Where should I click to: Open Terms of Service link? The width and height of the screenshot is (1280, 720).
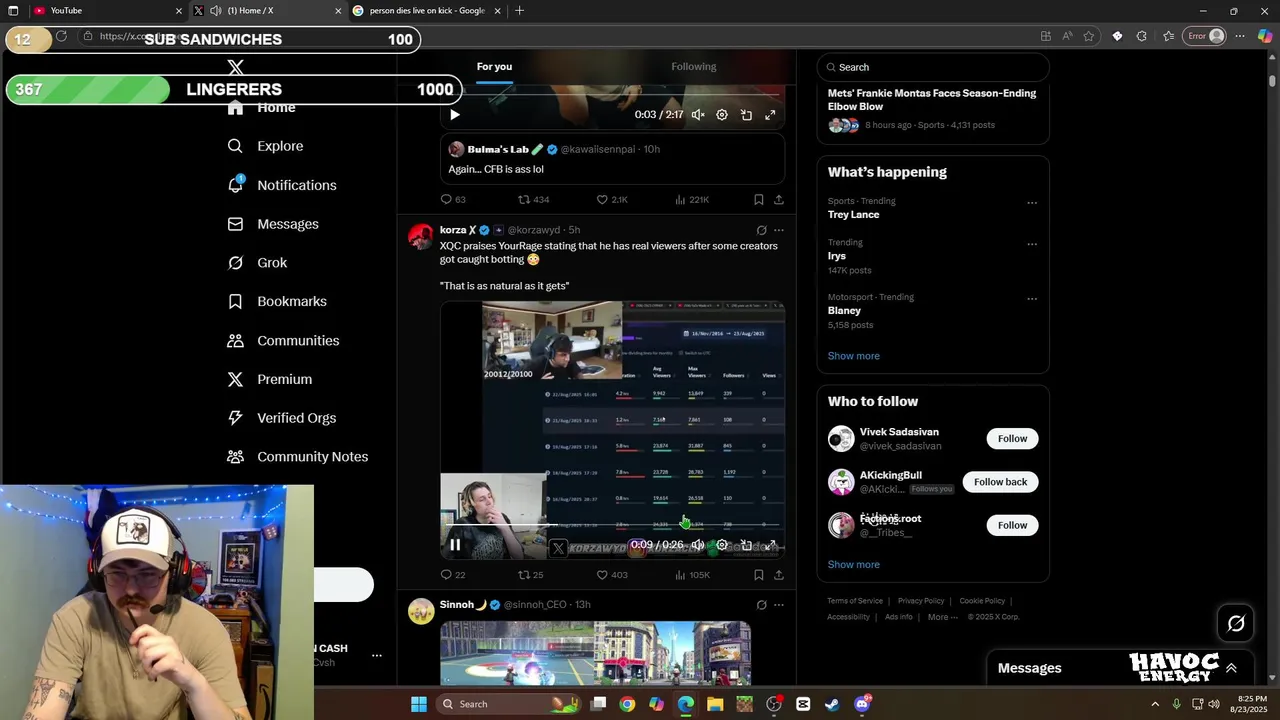click(x=855, y=601)
